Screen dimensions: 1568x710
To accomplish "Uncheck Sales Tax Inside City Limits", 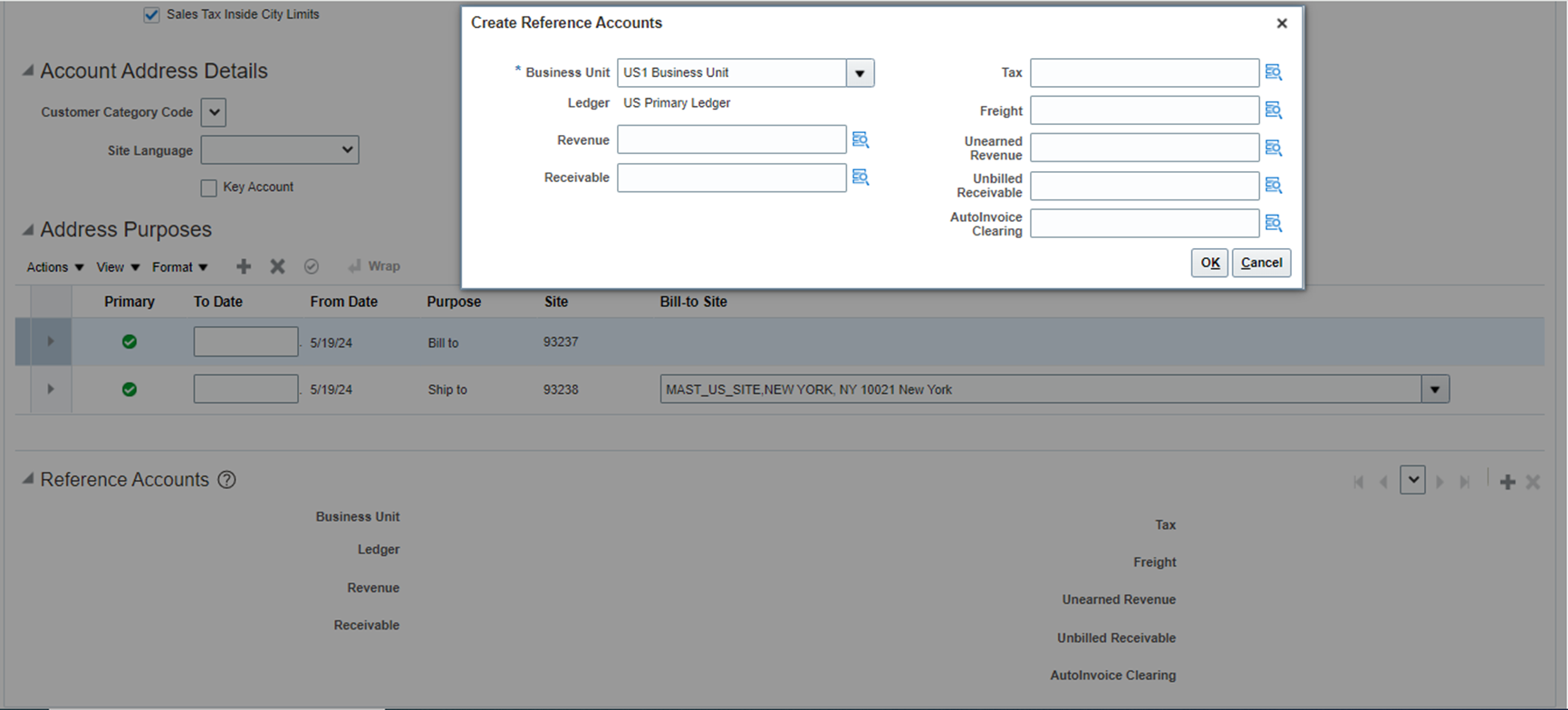I will pos(151,15).
